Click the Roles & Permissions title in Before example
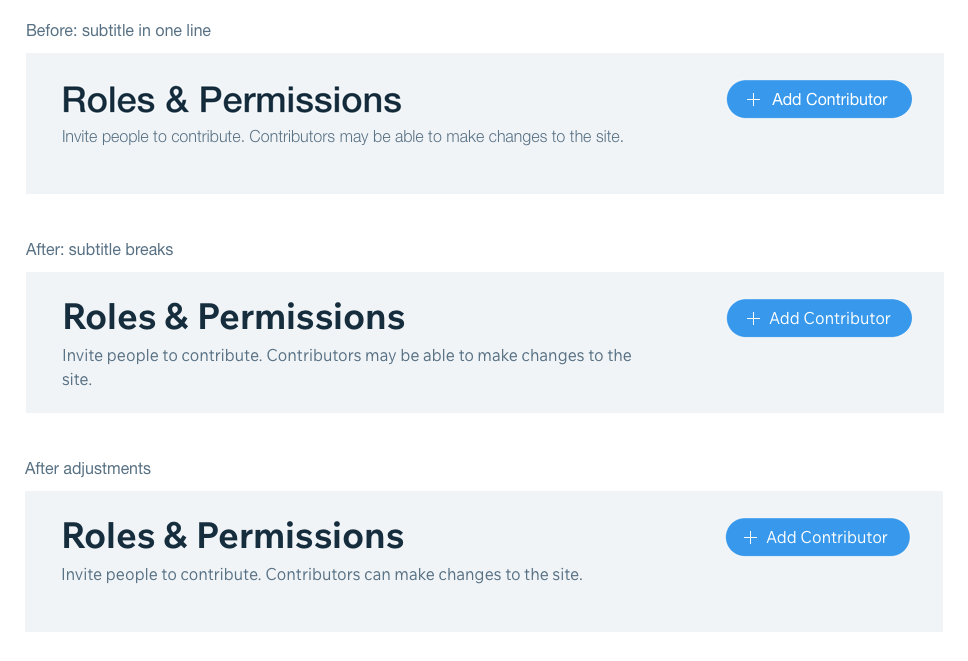 pos(231,100)
